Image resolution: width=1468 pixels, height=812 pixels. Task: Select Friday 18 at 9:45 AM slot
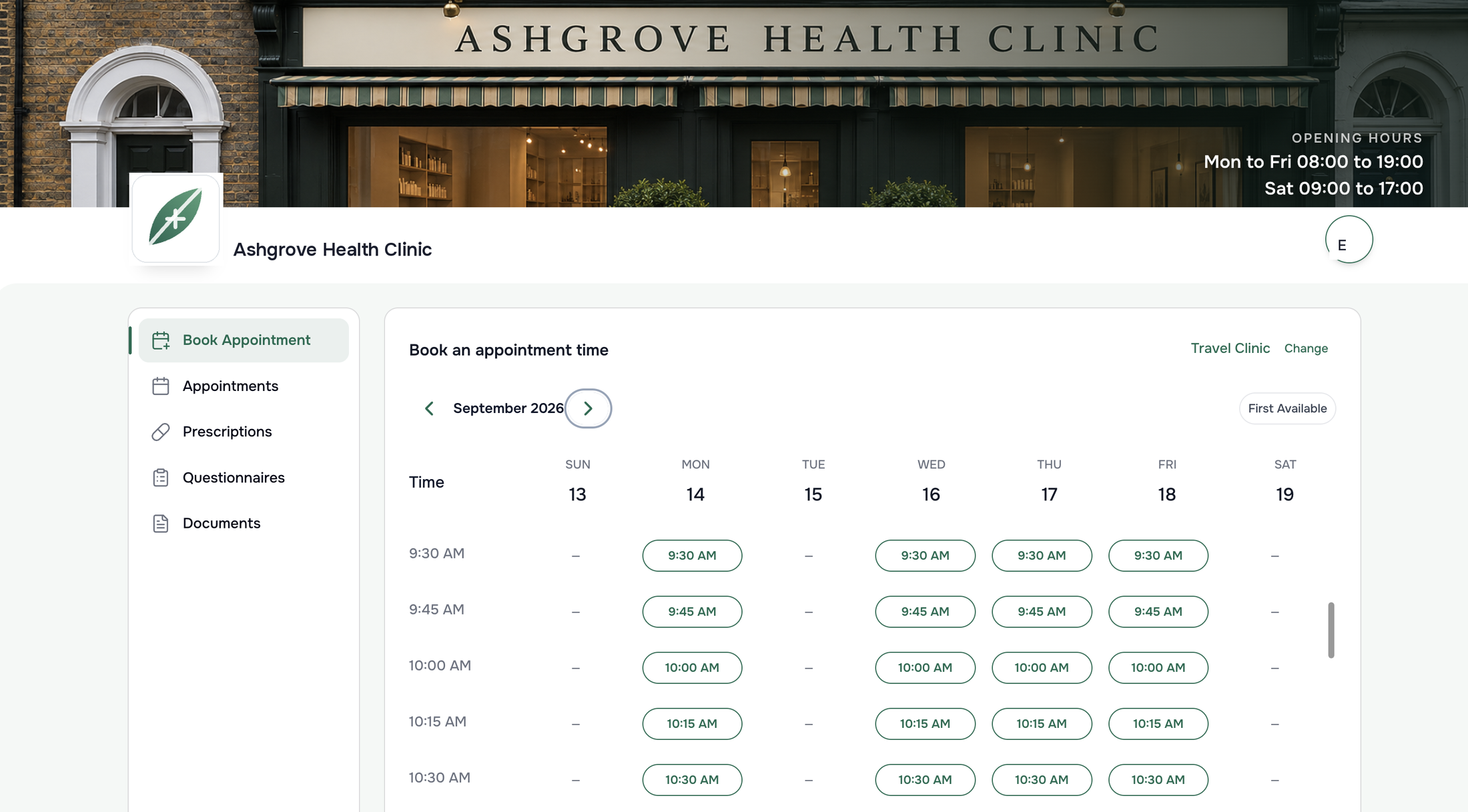(1158, 612)
